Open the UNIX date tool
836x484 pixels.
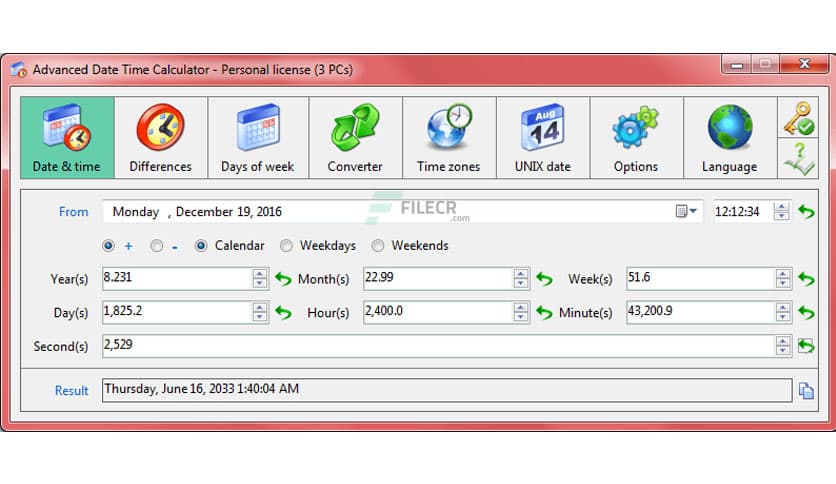coord(543,138)
